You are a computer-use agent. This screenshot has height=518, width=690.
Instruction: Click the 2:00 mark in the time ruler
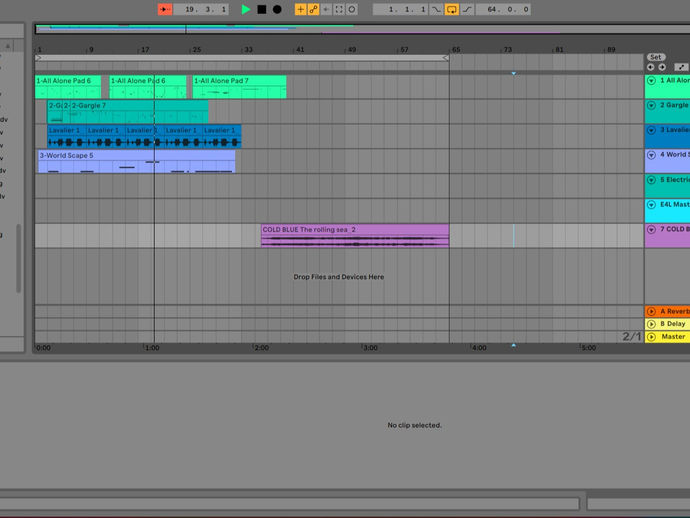point(261,348)
